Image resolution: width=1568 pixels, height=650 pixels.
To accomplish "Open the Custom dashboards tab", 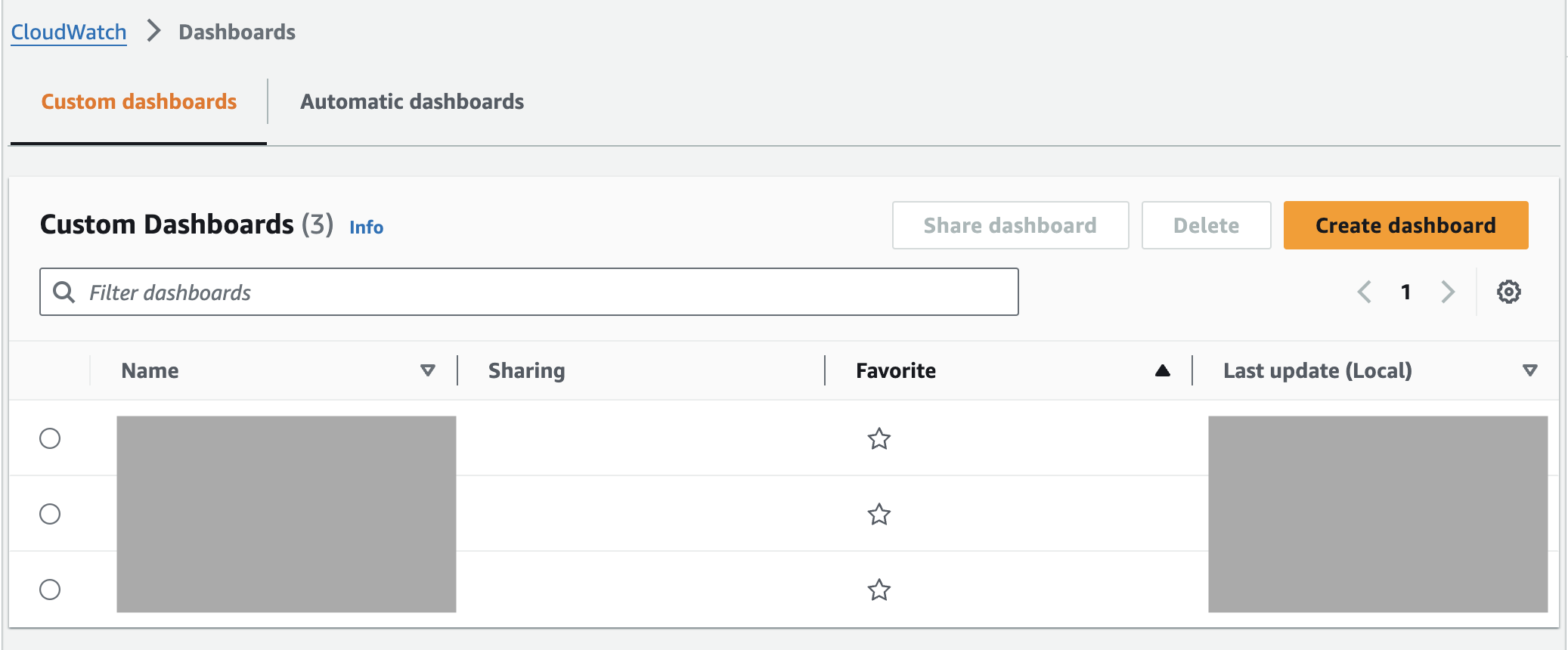I will 139,102.
